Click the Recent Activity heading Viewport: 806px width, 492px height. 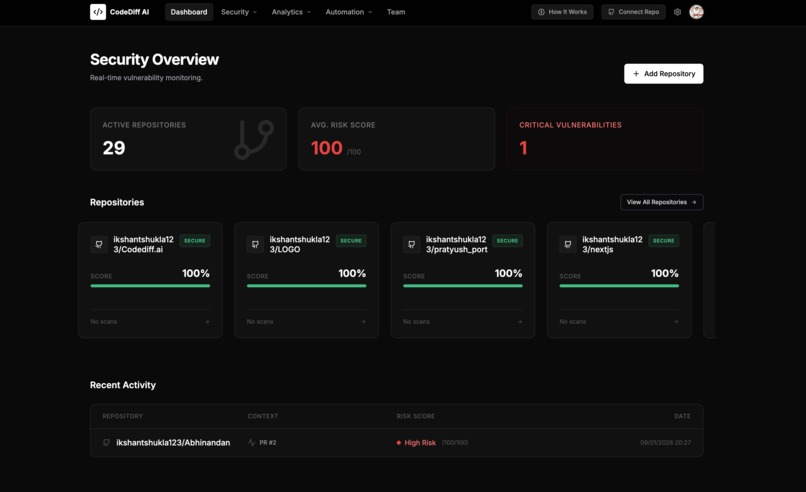pos(123,385)
